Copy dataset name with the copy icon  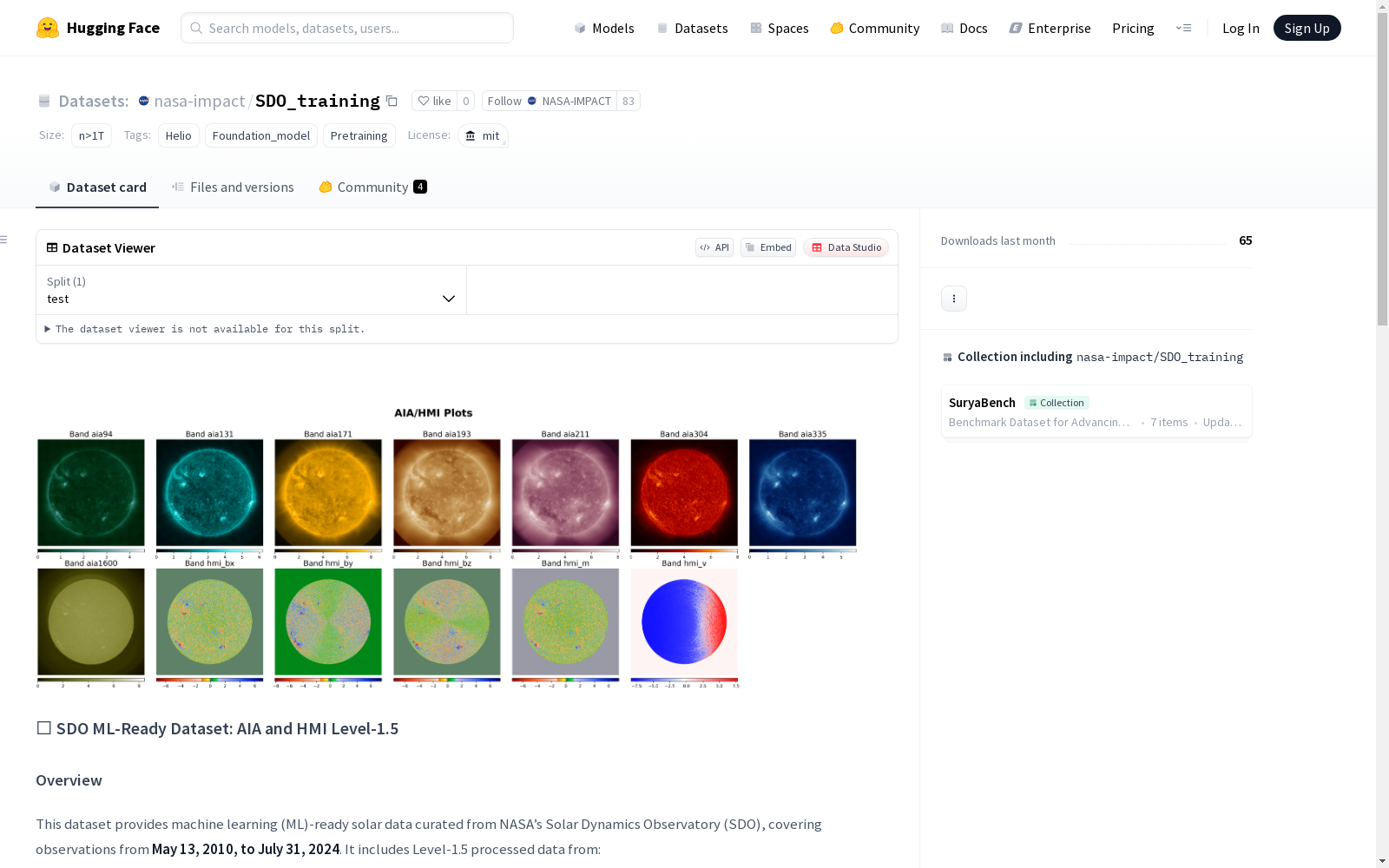(392, 101)
